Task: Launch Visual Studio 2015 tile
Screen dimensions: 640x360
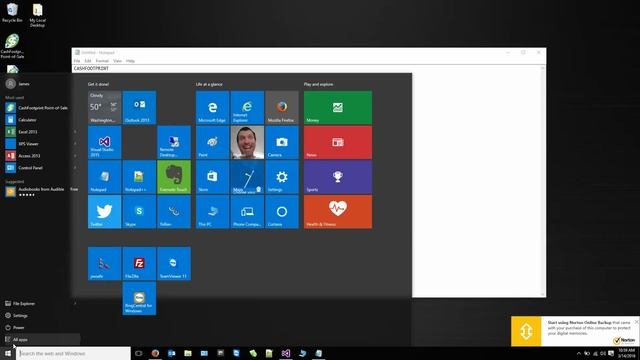Action: 104,142
